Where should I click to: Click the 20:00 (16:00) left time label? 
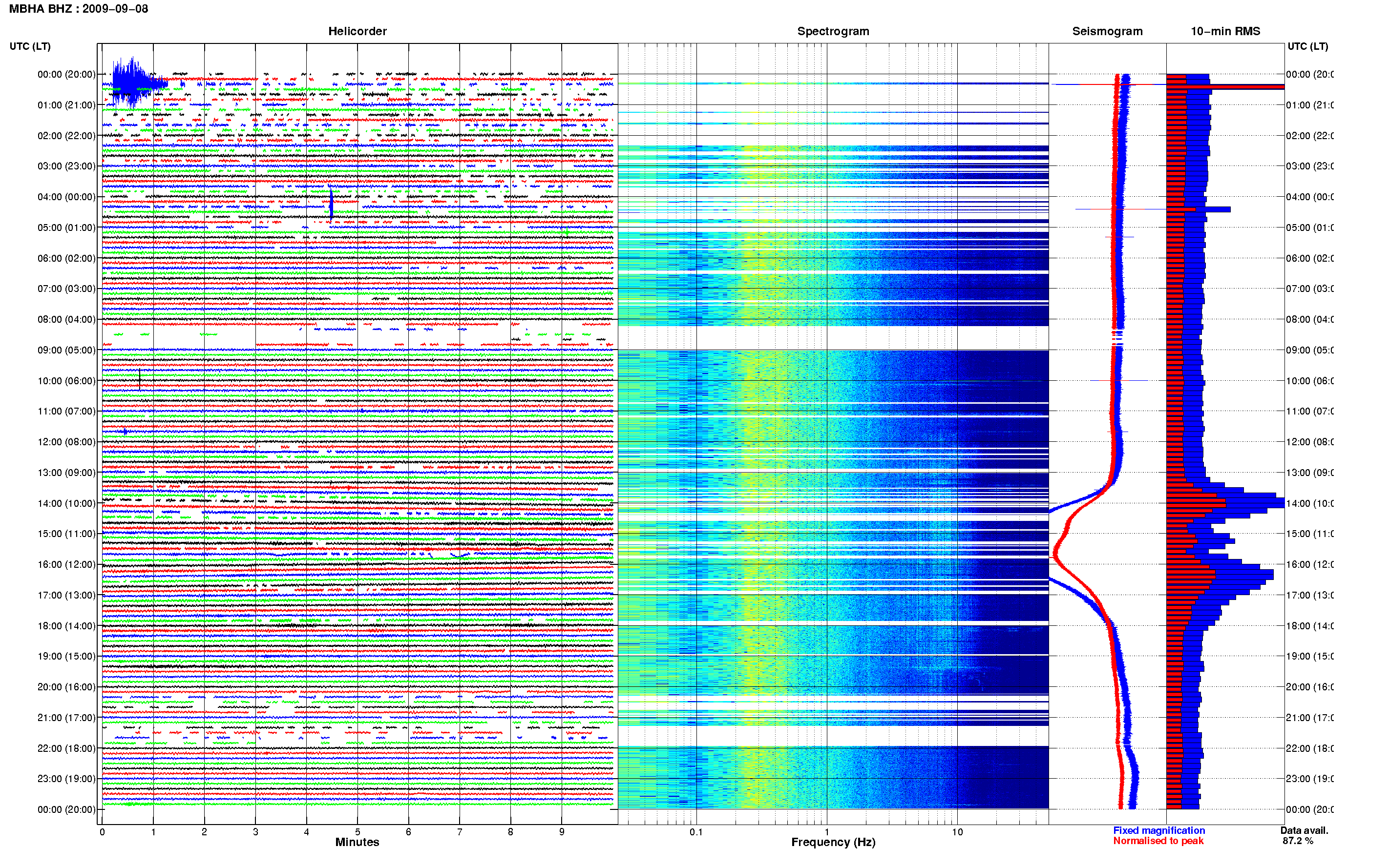pos(66,687)
